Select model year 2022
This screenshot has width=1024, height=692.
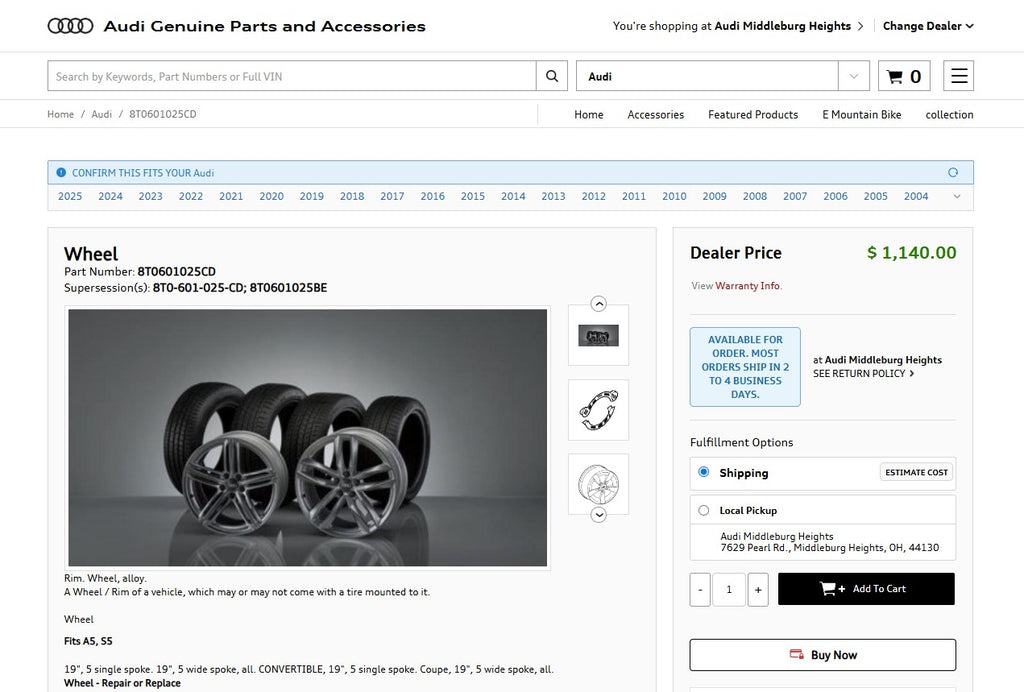pyautogui.click(x=191, y=197)
